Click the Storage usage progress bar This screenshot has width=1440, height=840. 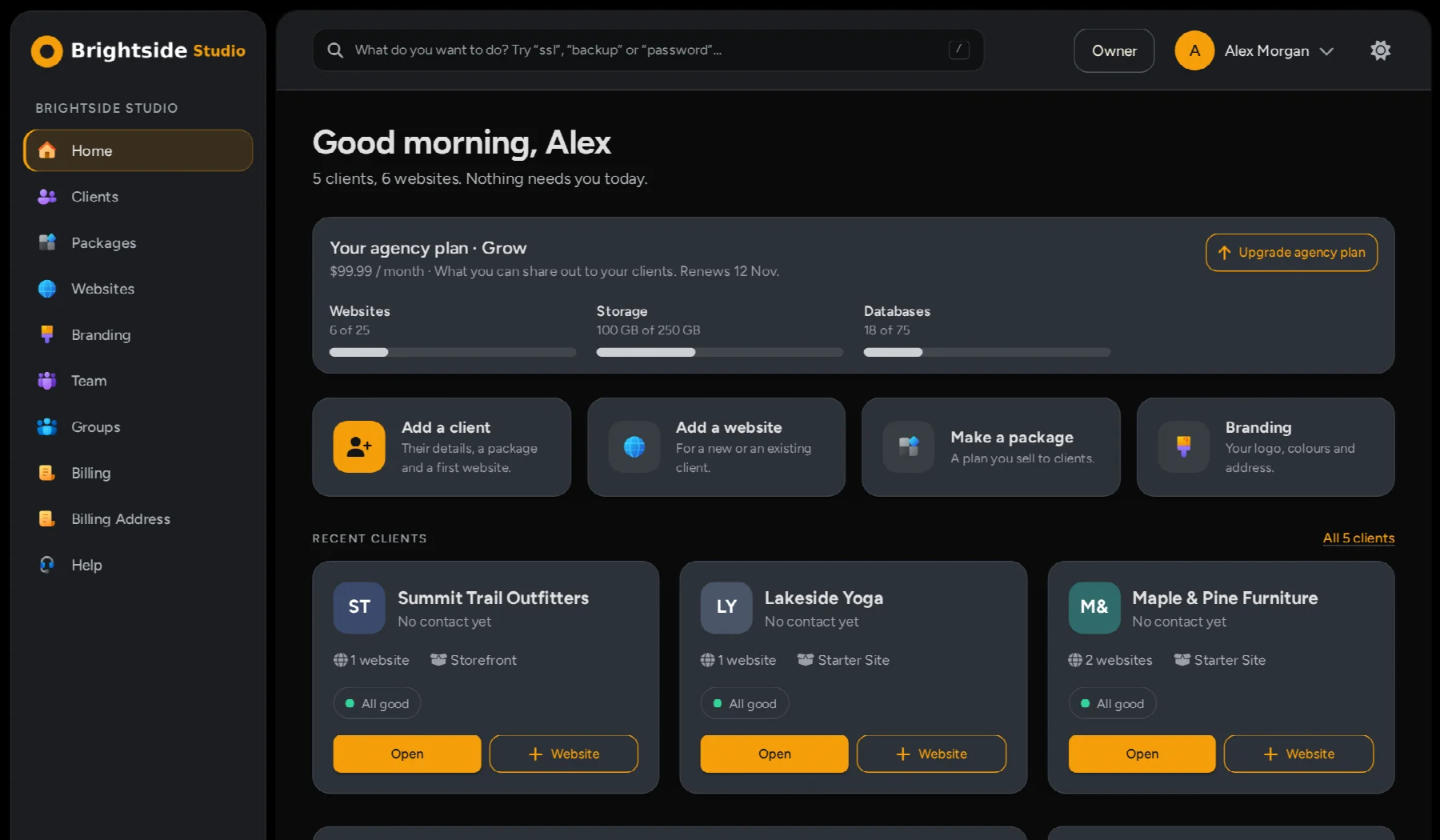coord(719,352)
